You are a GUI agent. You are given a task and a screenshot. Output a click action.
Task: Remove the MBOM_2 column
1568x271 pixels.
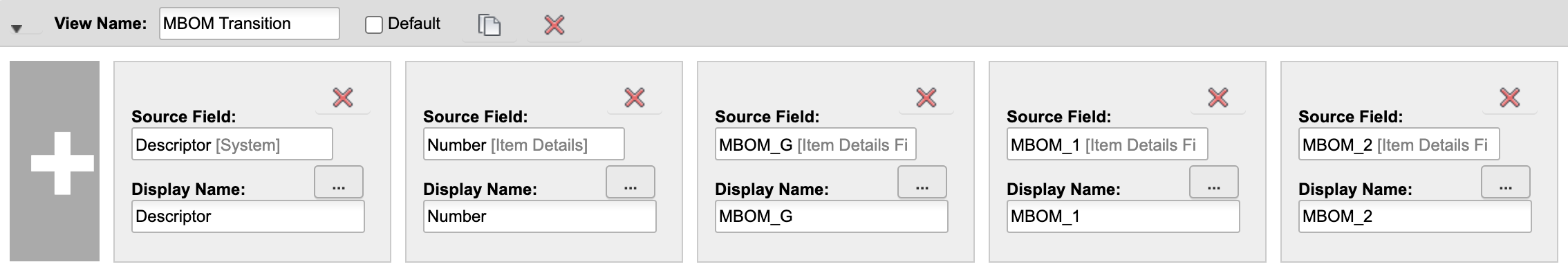click(1510, 97)
